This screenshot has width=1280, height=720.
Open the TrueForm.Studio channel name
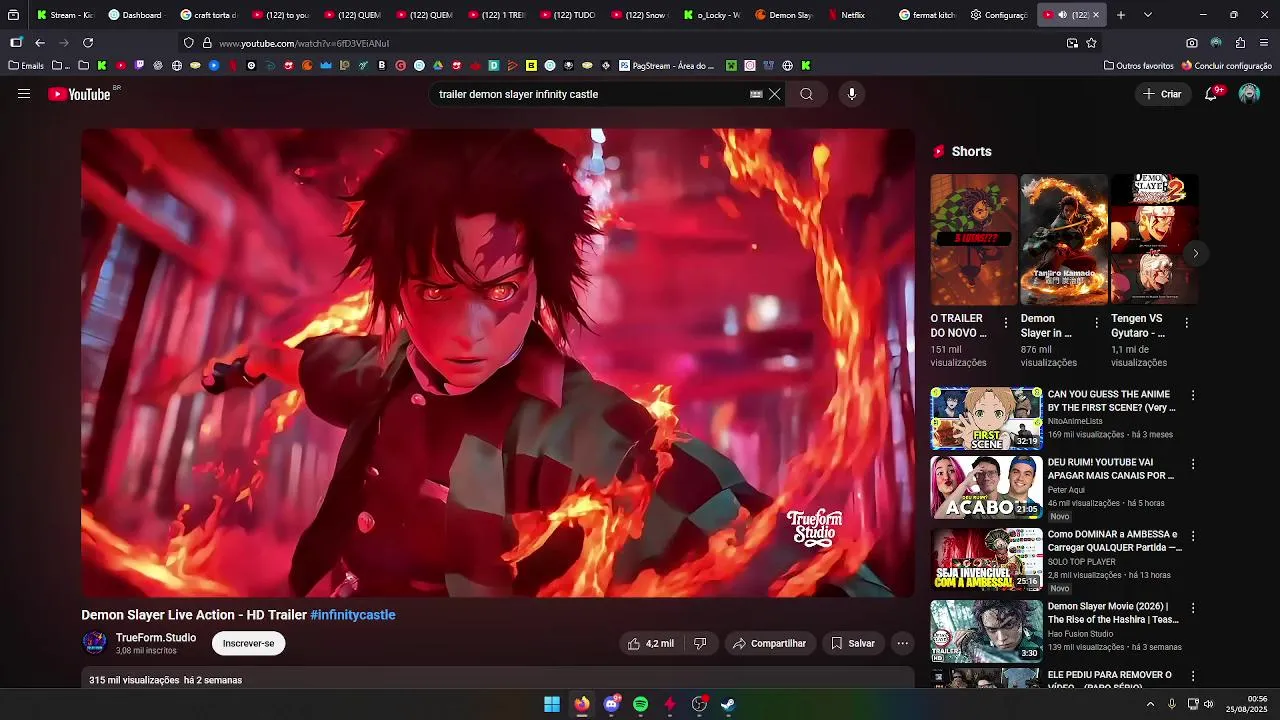(x=156, y=637)
